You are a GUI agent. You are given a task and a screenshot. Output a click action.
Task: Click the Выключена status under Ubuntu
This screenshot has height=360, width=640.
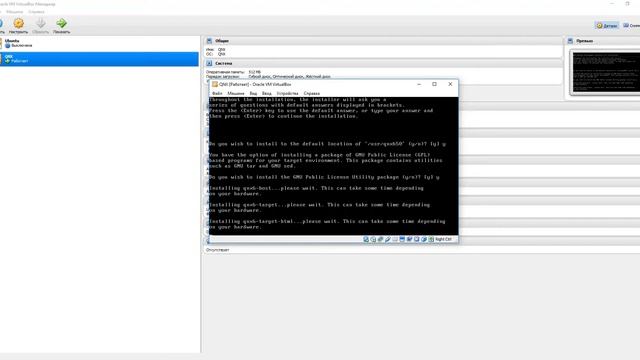click(x=22, y=45)
